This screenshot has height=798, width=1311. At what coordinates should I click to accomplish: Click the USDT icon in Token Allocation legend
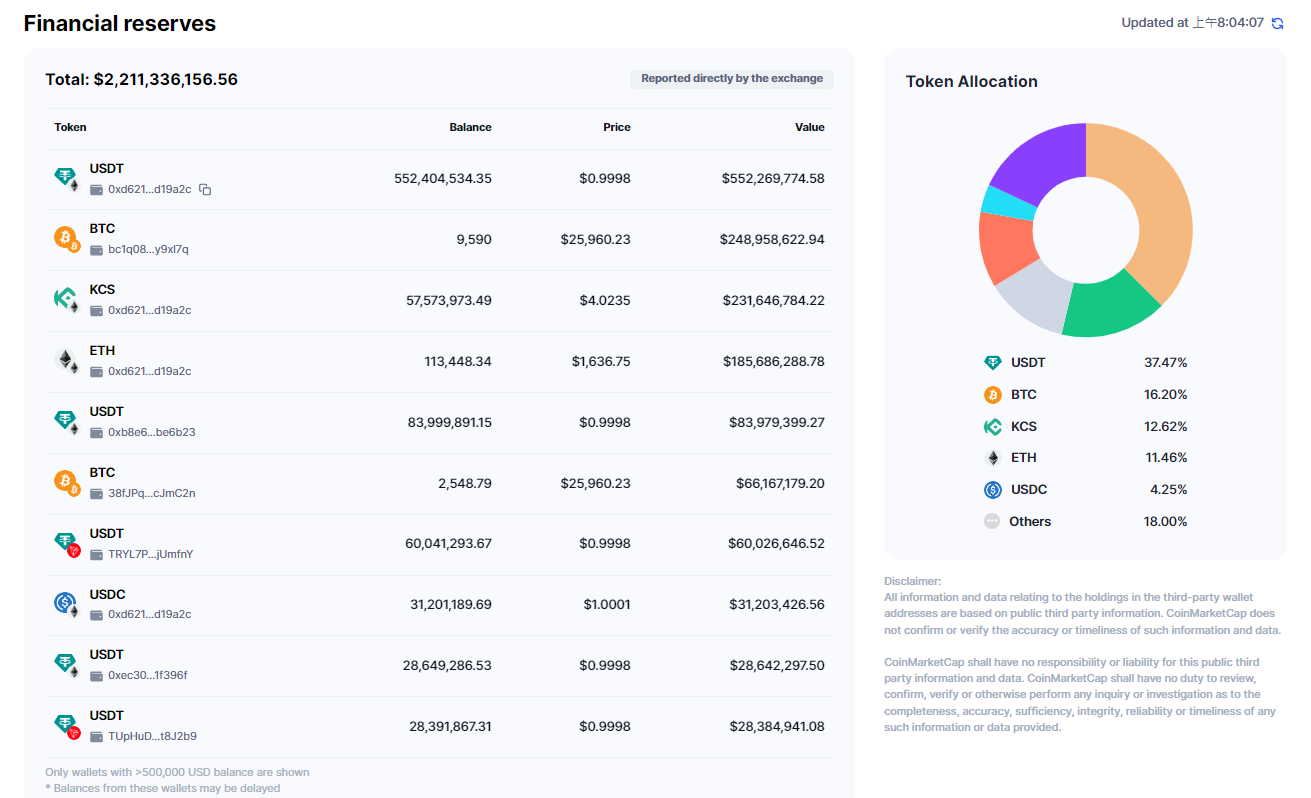(992, 363)
